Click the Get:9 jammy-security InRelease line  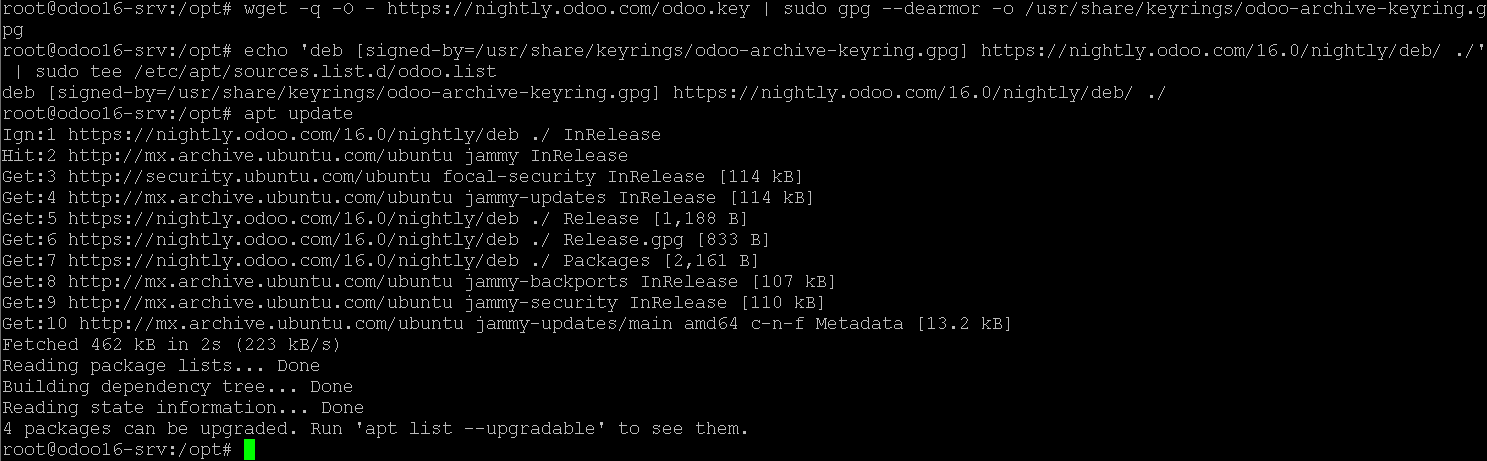pyautogui.click(x=413, y=303)
